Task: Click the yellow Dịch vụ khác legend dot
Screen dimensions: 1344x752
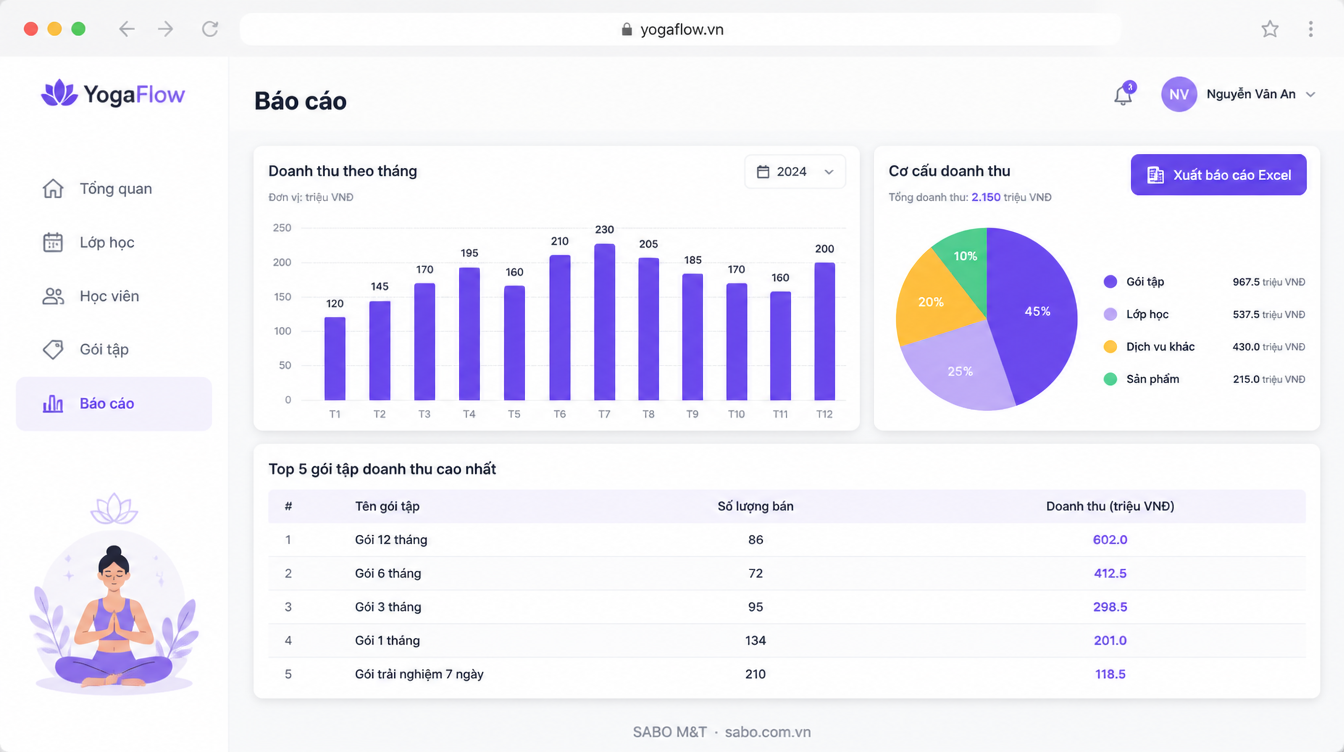Action: pyautogui.click(x=1110, y=347)
